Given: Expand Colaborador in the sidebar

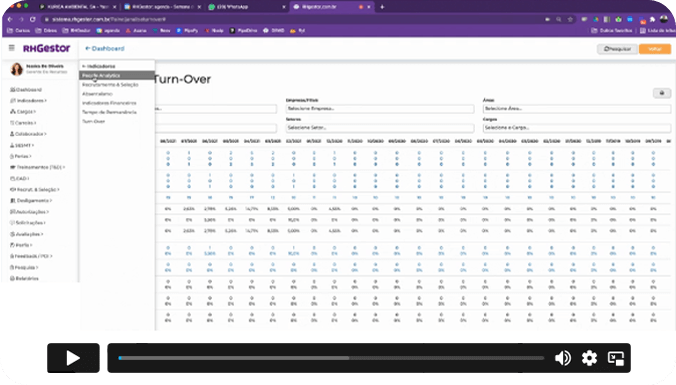Looking at the screenshot, I should click(28, 134).
